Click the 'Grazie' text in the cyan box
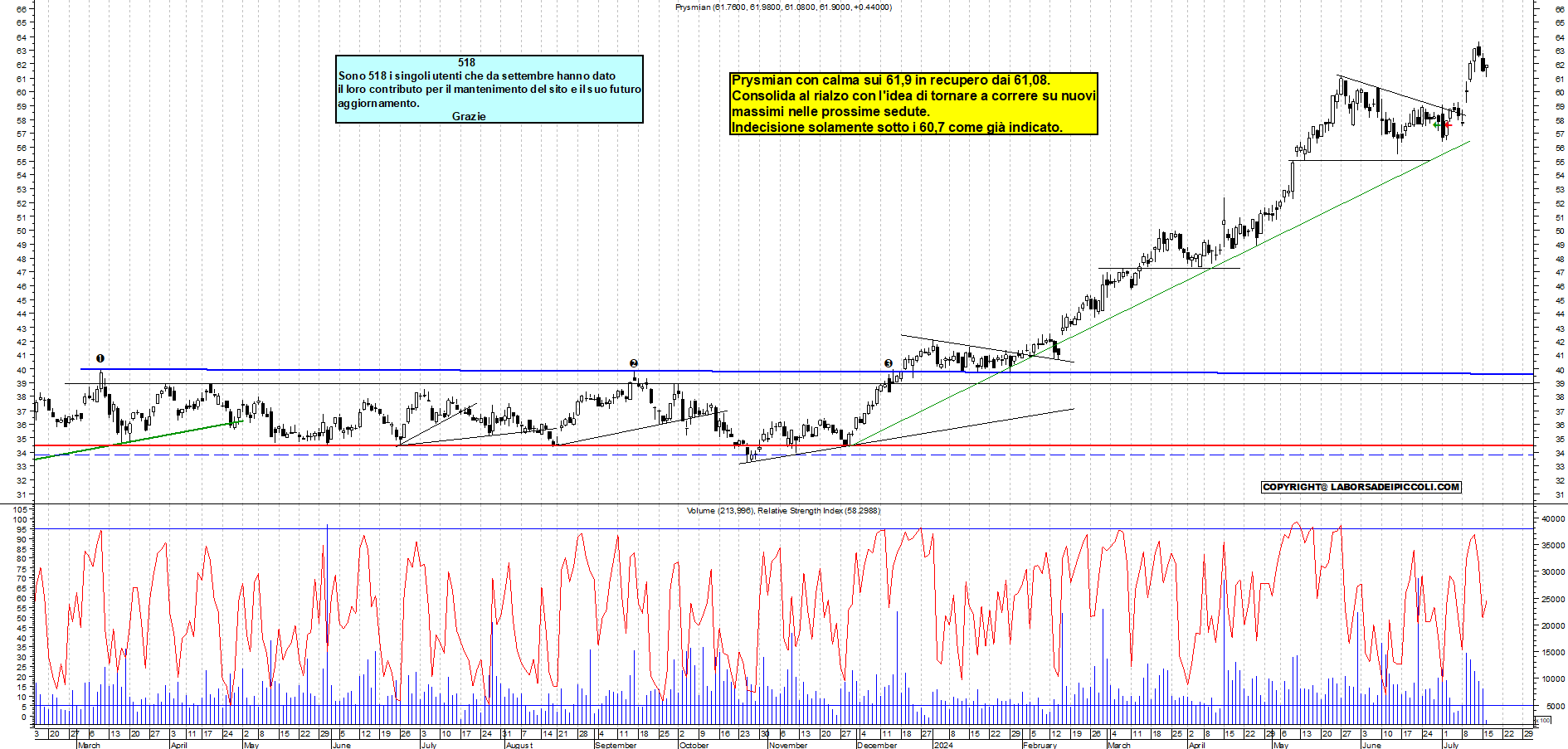Image resolution: width=1568 pixels, height=749 pixels. pyautogui.click(x=469, y=116)
